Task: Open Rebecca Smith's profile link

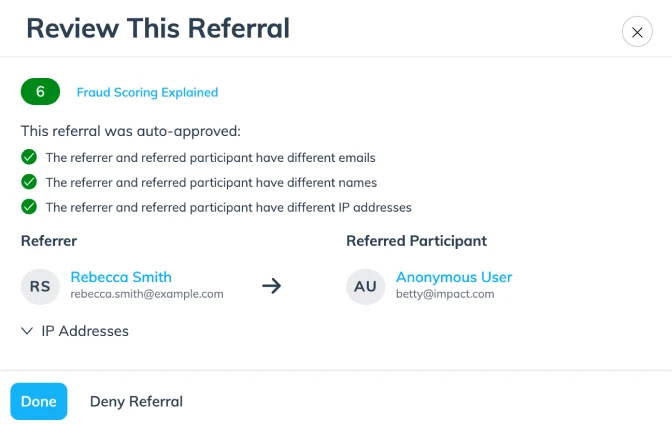Action: (x=121, y=277)
